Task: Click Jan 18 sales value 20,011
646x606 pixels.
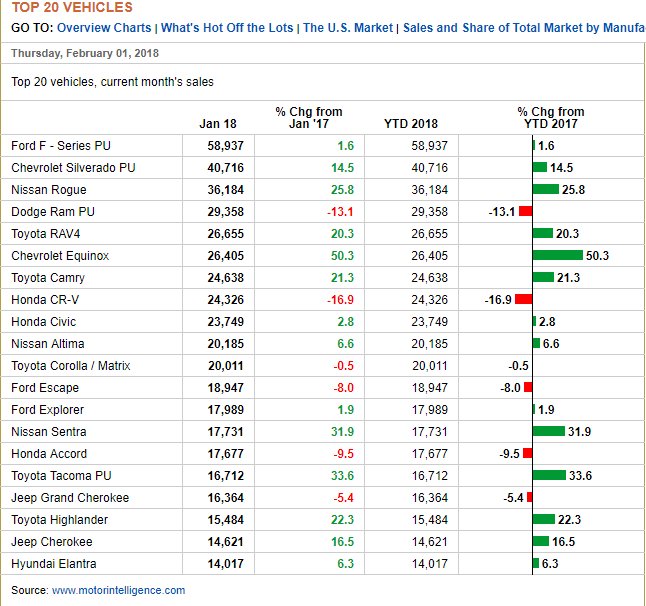Action: [x=225, y=366]
